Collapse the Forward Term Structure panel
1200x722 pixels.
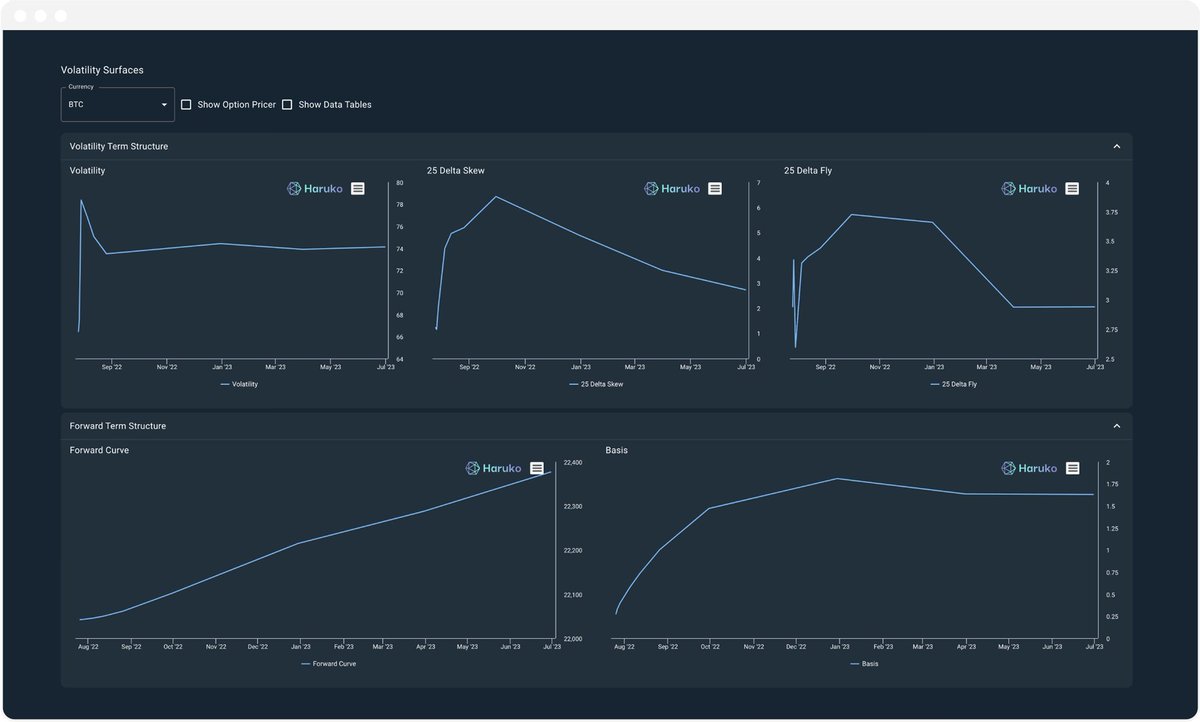(x=1117, y=426)
